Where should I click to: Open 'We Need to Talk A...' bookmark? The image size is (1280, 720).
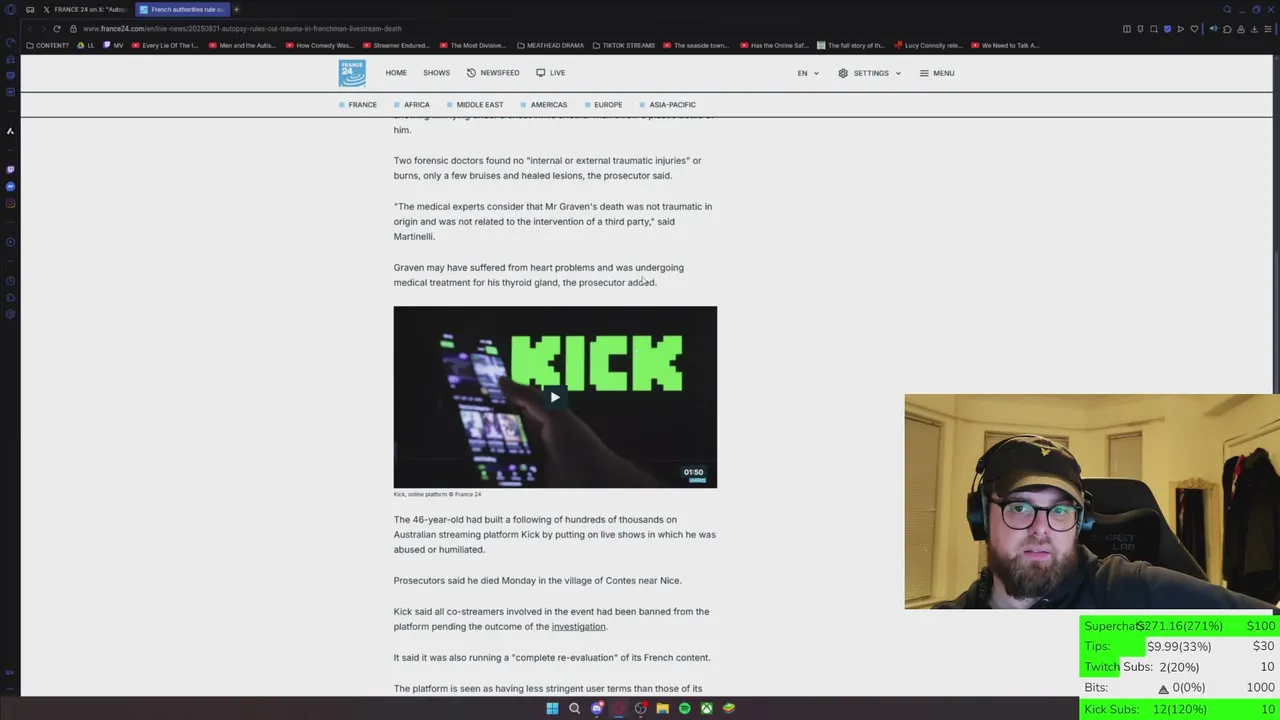1005,45
